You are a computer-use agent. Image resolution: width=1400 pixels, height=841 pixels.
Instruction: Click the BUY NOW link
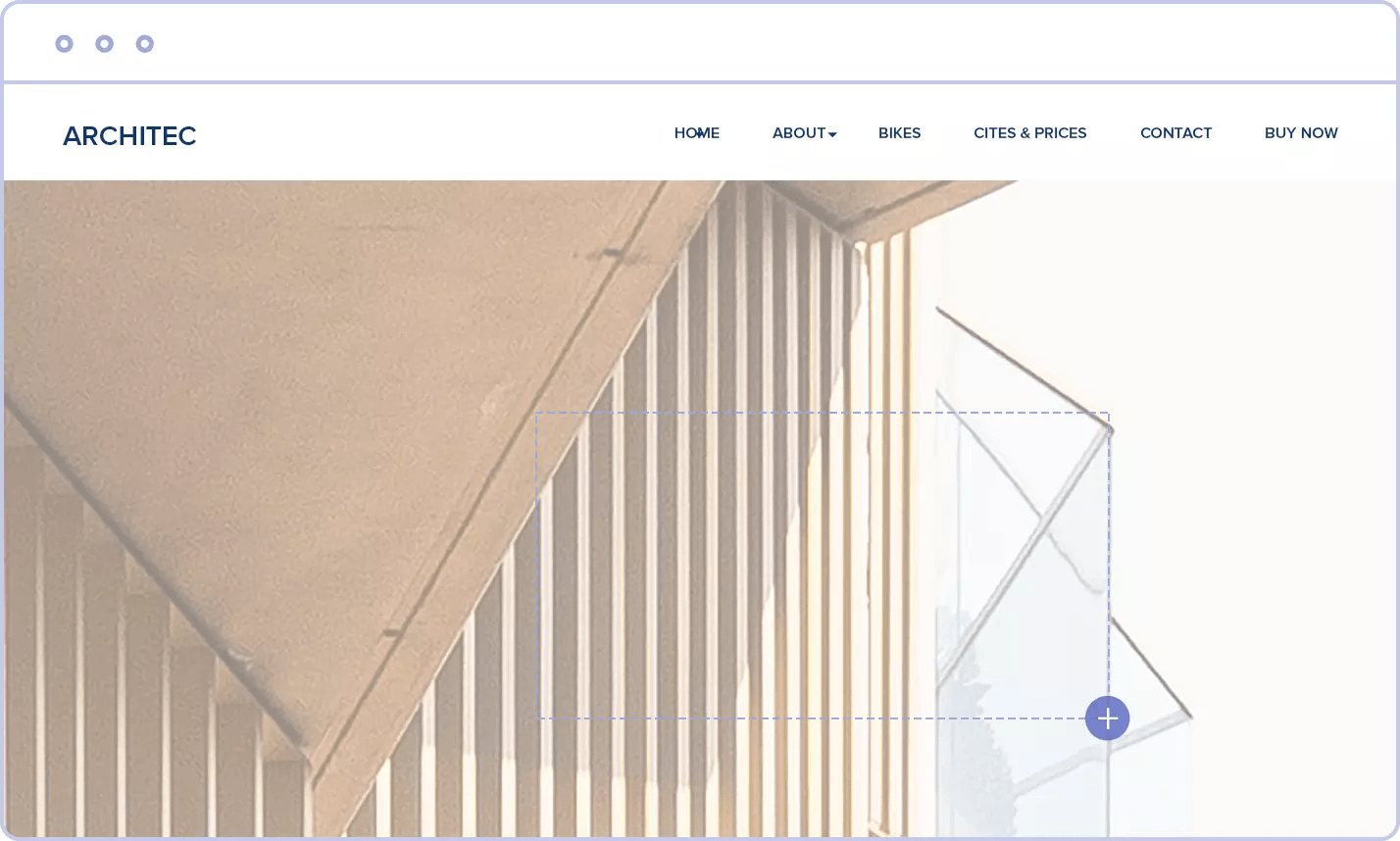[1301, 133]
